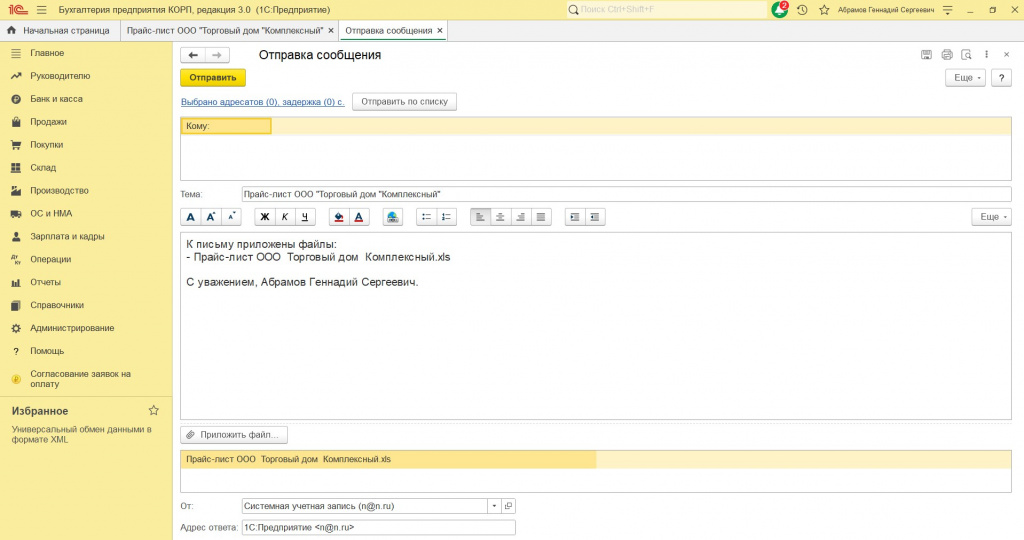Open the vertical three-dot menu
Image resolution: width=1024 pixels, height=540 pixels.
pyautogui.click(x=987, y=55)
